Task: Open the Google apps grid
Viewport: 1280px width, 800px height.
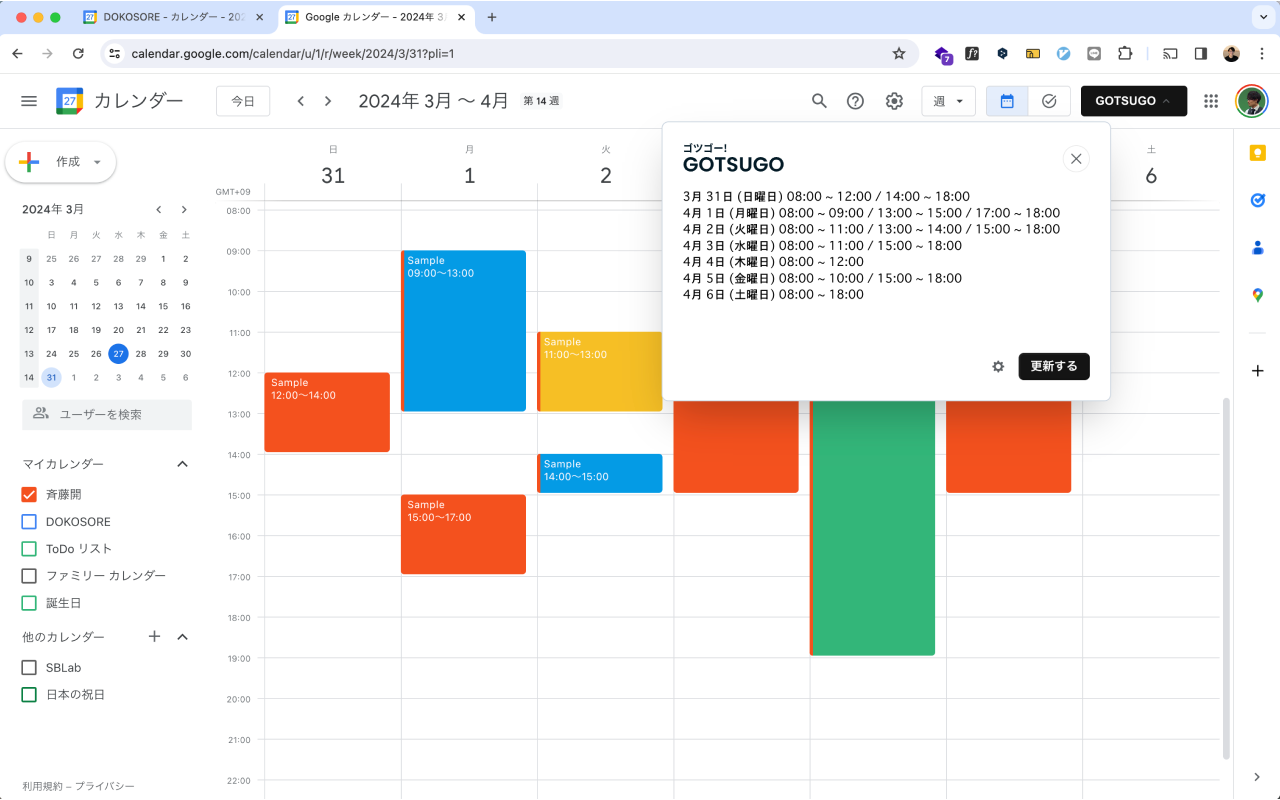Action: pos(1211,101)
